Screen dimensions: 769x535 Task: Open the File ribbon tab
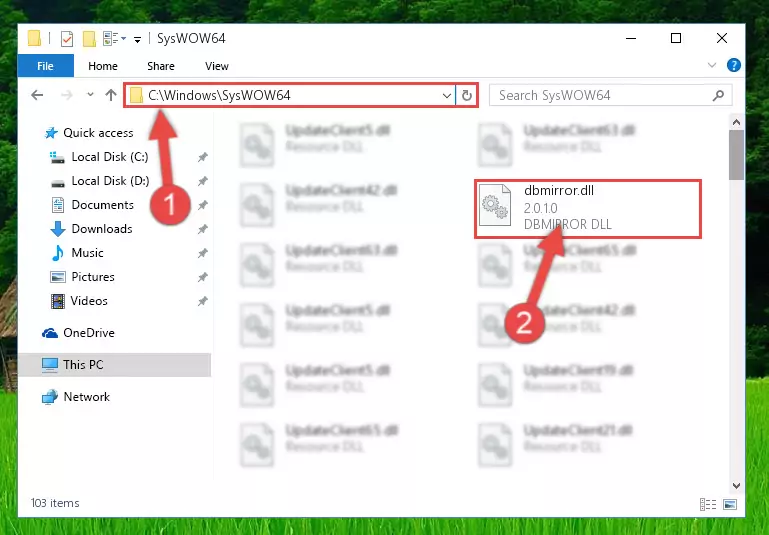point(46,66)
